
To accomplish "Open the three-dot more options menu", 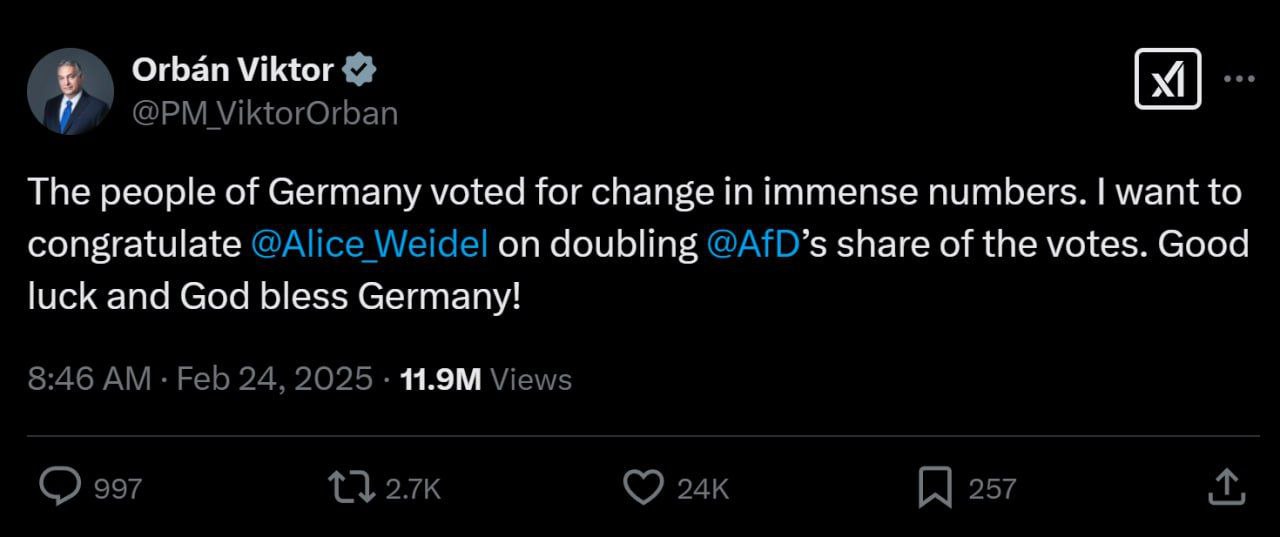I will tap(1238, 80).
